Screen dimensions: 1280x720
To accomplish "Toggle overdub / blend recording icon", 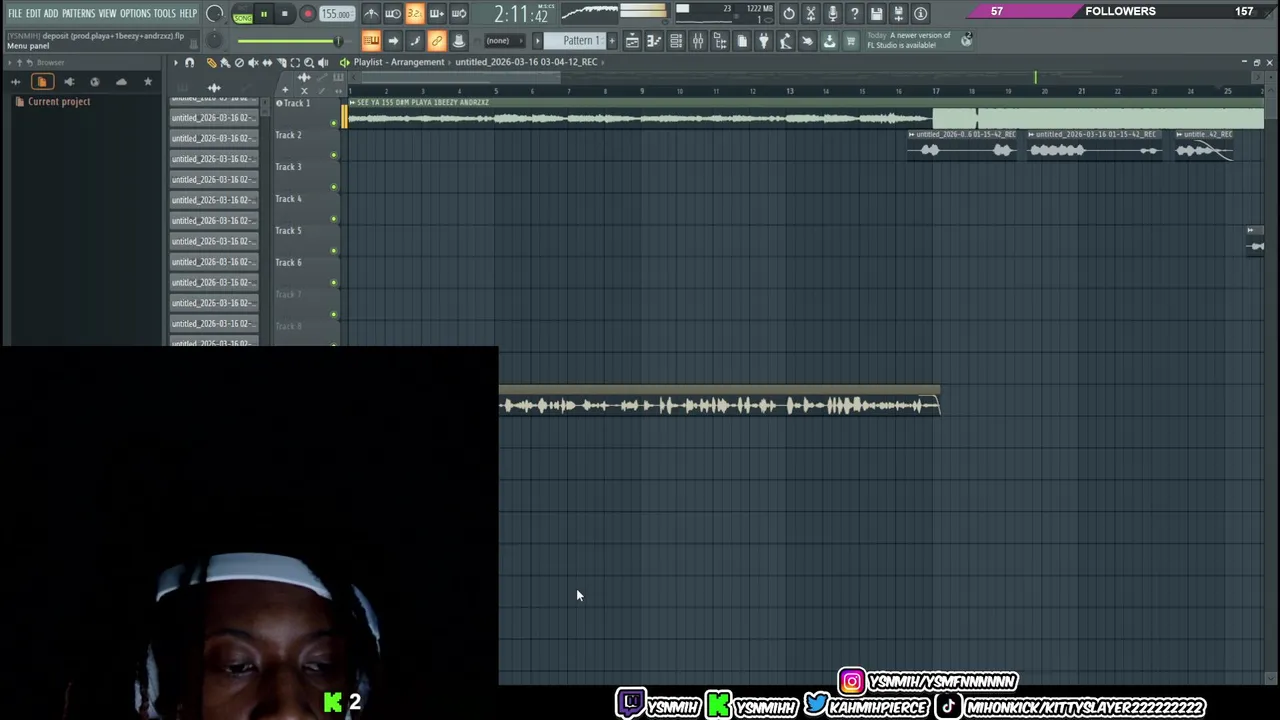I will 437,14.
